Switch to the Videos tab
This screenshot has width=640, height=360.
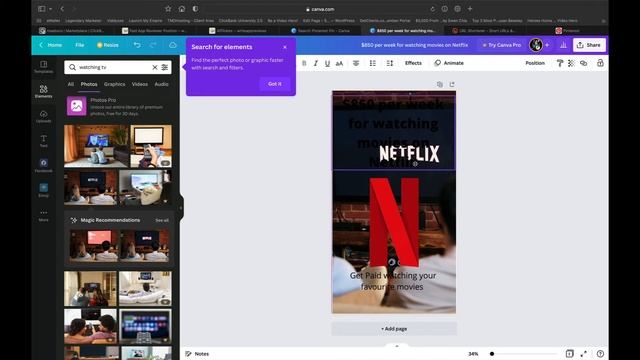[140, 84]
